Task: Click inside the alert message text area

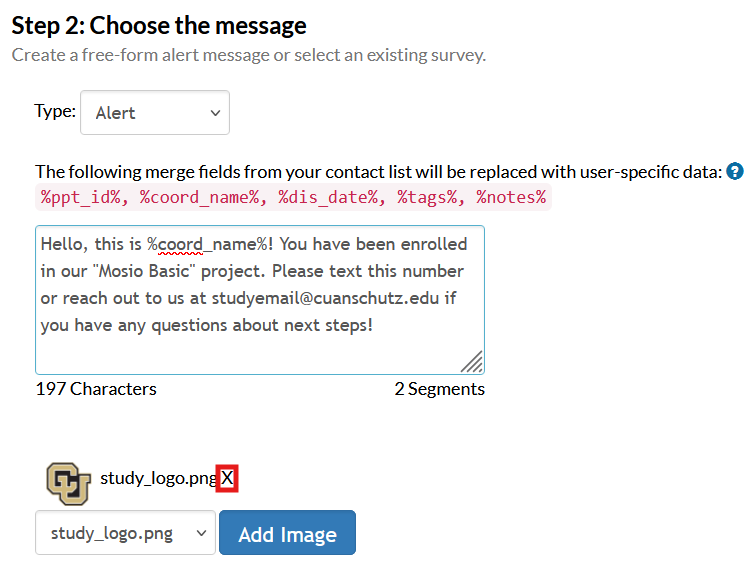Action: click(x=260, y=300)
